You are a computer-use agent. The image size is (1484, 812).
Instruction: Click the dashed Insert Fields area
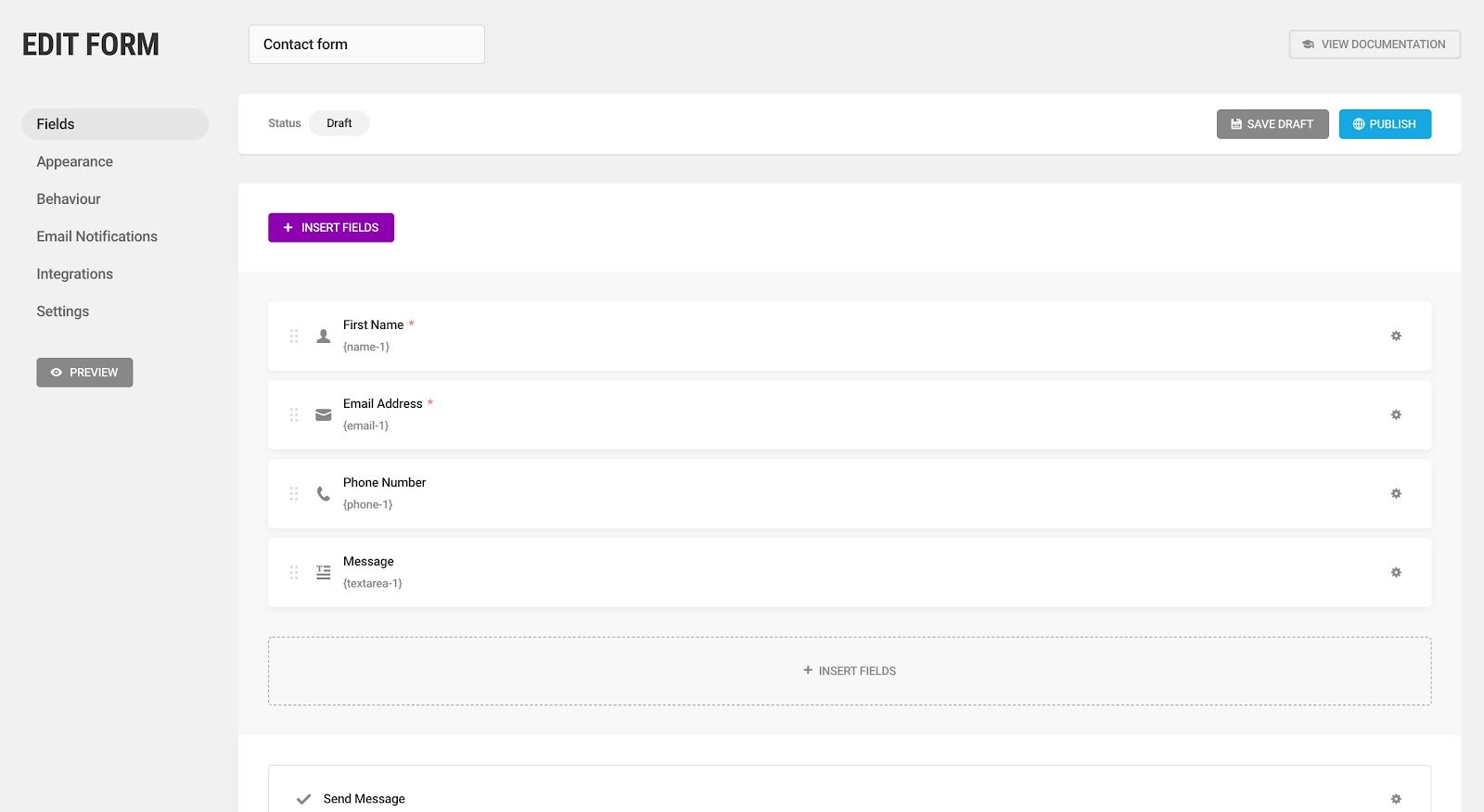point(850,671)
